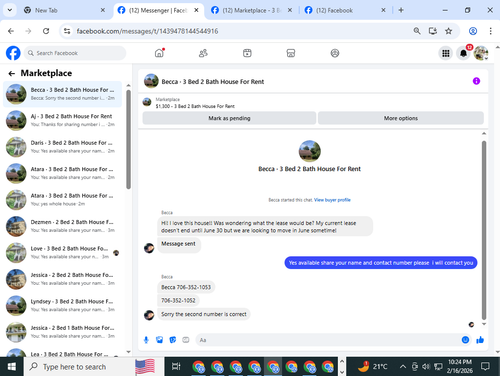Viewport: 500px width, 376px height.
Task: Open the Friends icon in top navigation
Action: 203,53
